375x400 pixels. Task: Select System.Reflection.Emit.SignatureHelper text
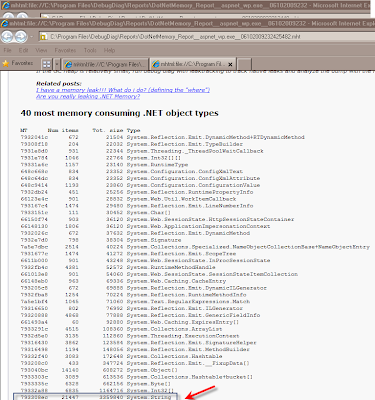pos(191,343)
